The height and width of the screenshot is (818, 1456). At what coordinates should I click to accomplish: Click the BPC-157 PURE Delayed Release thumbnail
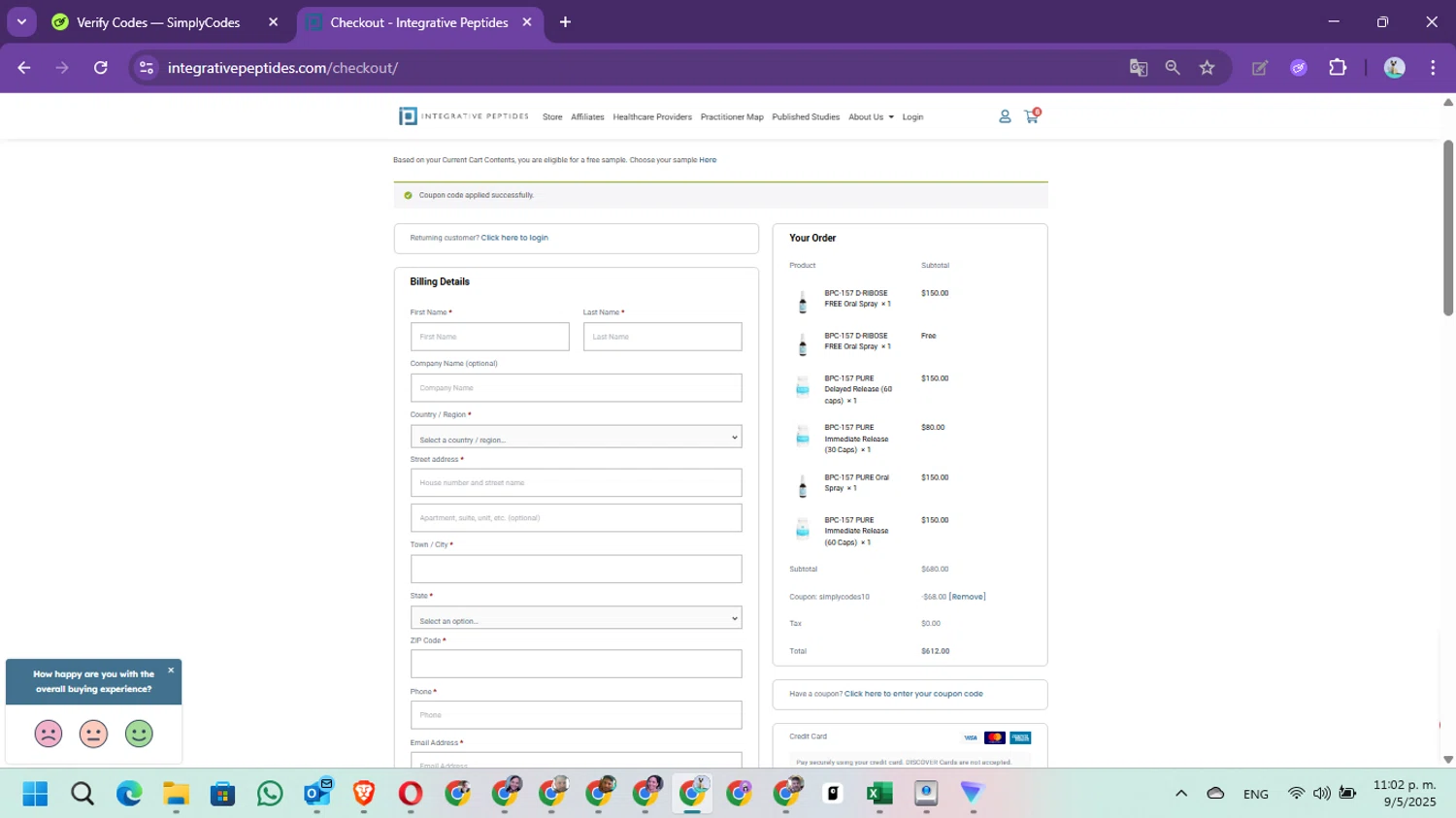(803, 387)
